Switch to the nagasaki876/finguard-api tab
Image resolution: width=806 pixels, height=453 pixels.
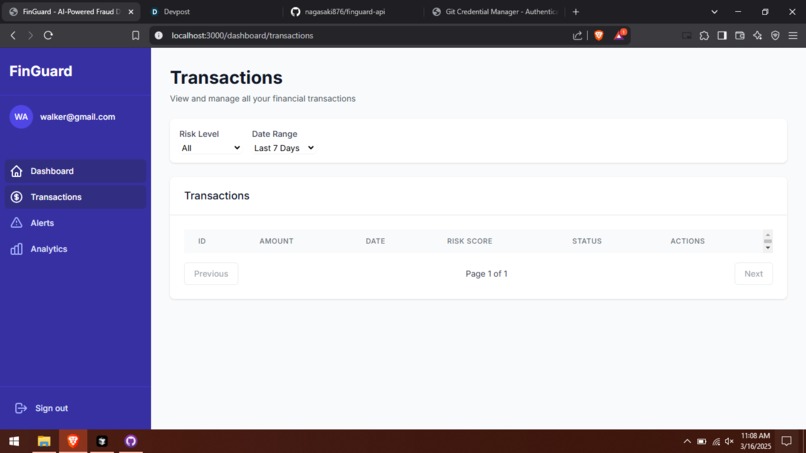(352, 11)
